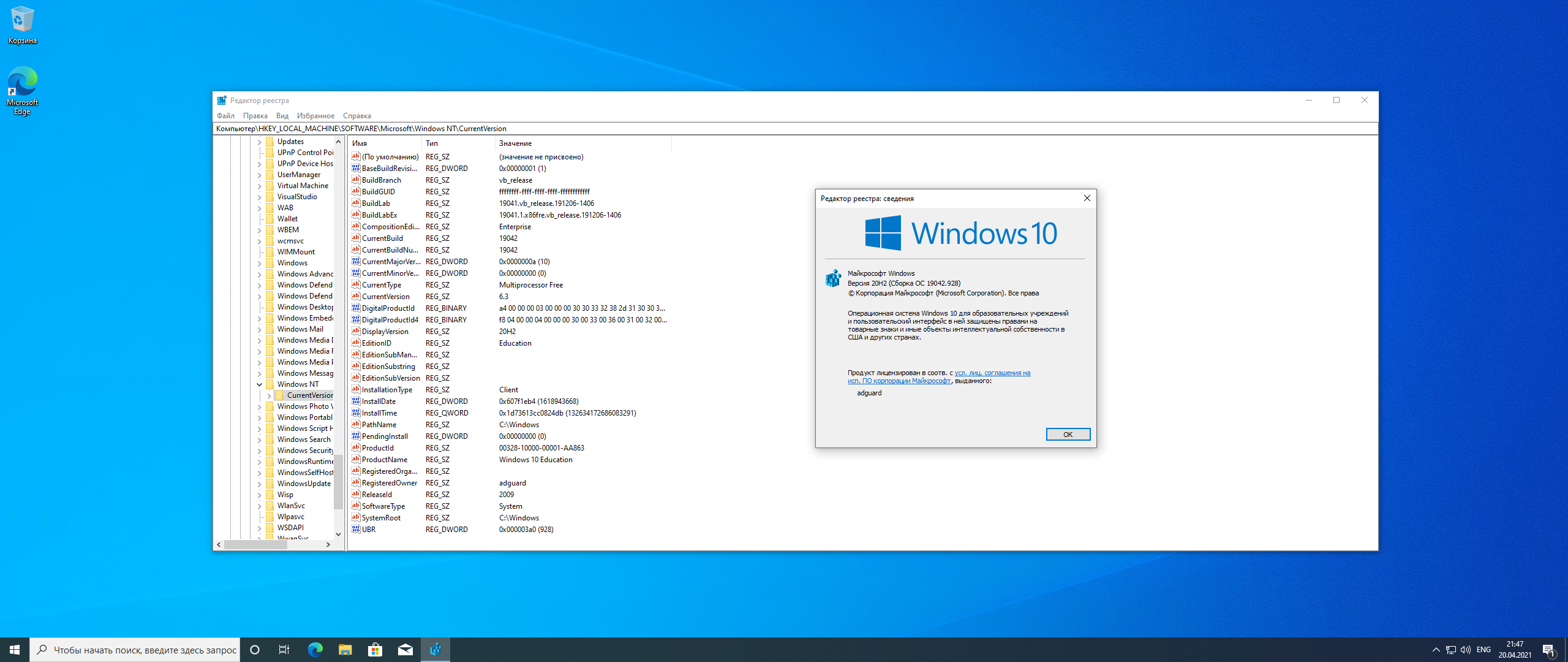Click the Registry Editor taskbar icon
This screenshot has height=662, width=1568.
coord(435,650)
